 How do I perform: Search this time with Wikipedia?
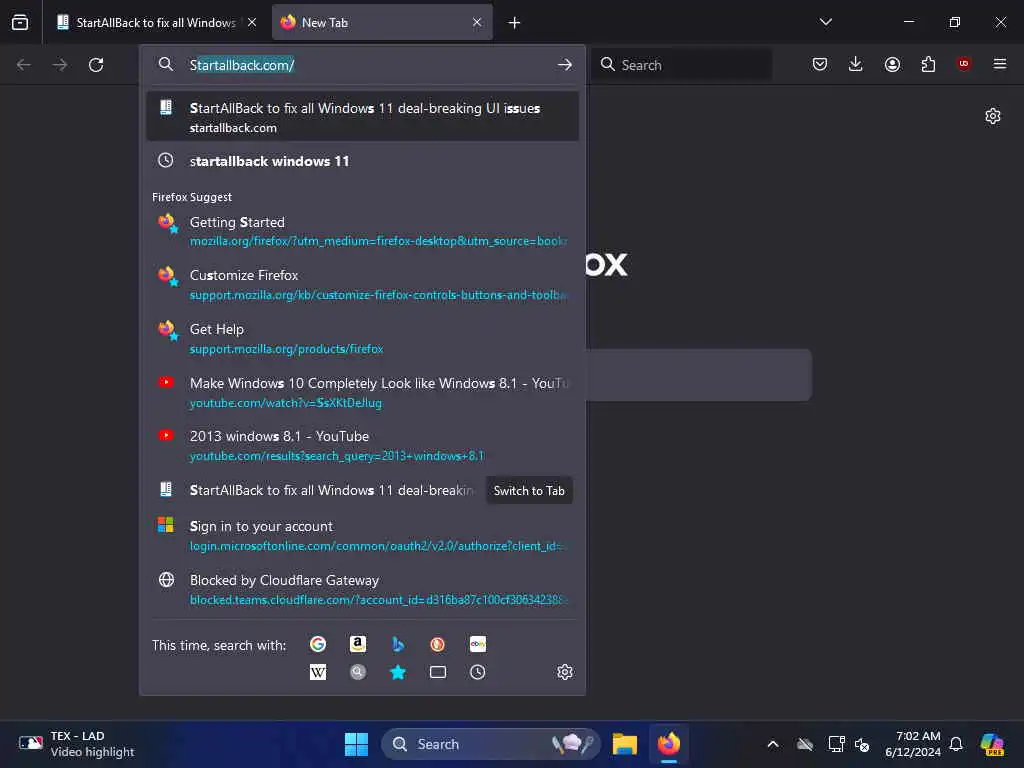point(318,672)
